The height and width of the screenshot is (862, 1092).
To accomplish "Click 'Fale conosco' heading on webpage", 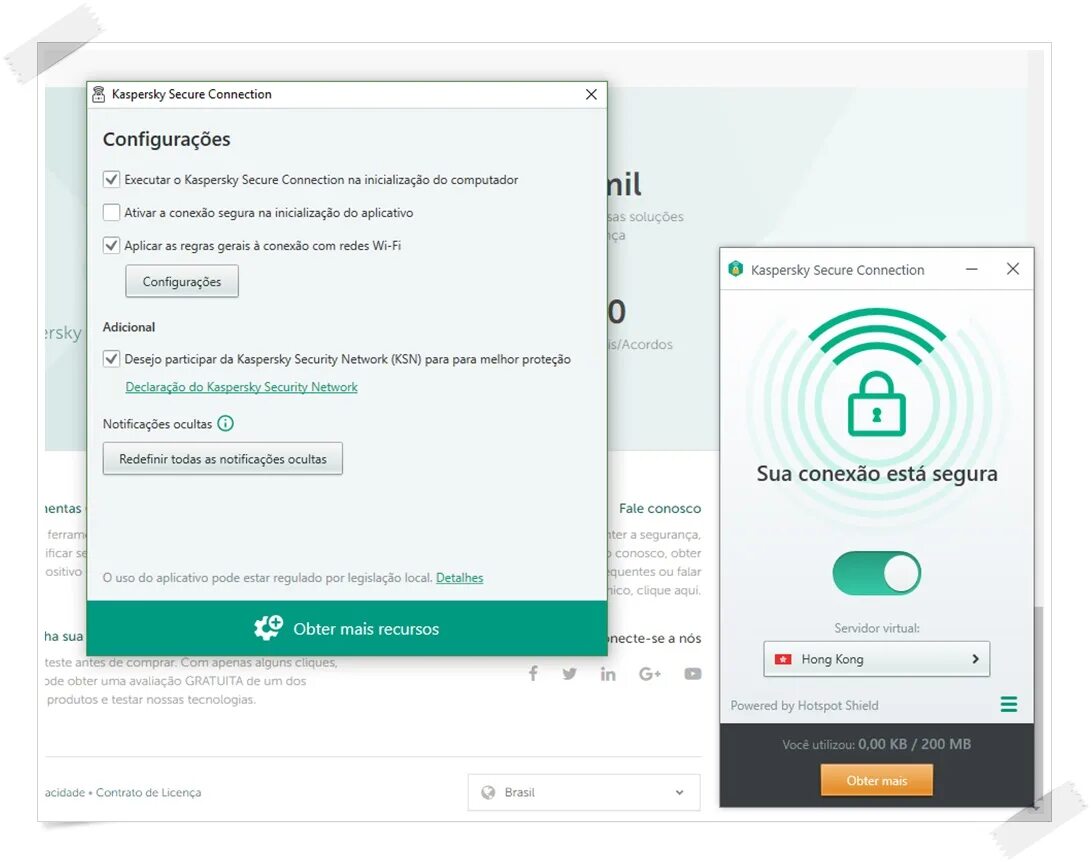I will click(660, 509).
